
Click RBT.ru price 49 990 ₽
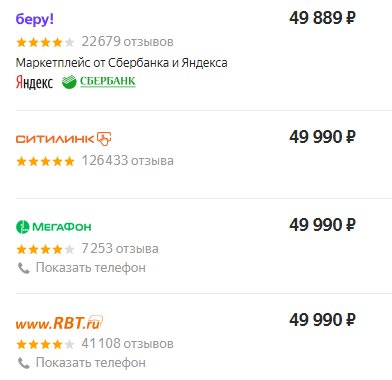[x=322, y=320]
